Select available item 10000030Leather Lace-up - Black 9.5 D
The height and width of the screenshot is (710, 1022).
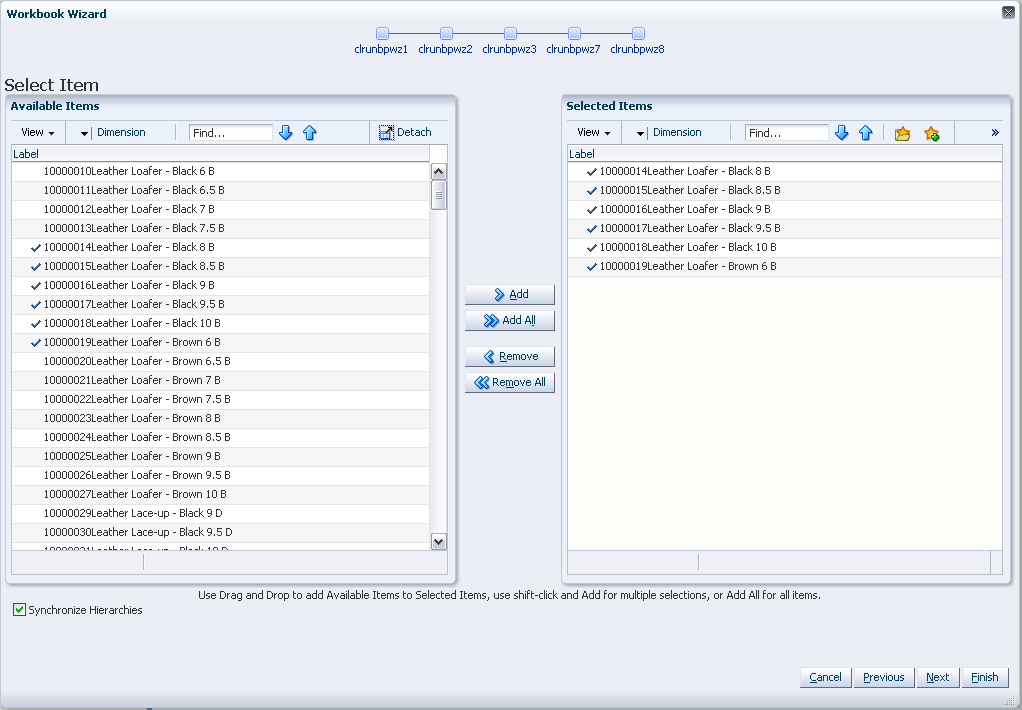(220, 532)
